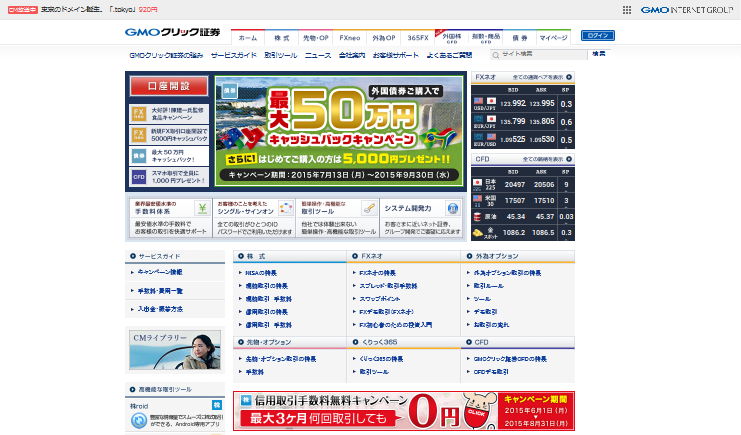Click the arrow icon beside 全ての銘柄を表示
This screenshot has height=435, width=741.
[569, 159]
